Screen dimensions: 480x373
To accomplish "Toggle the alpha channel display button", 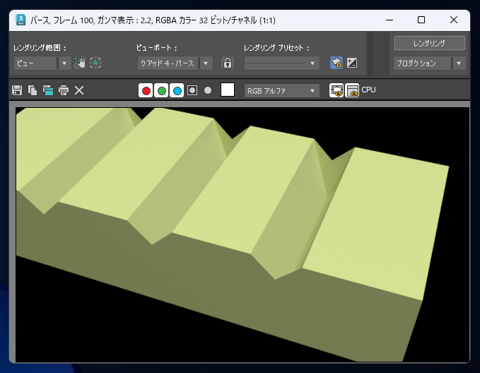I will [192, 90].
